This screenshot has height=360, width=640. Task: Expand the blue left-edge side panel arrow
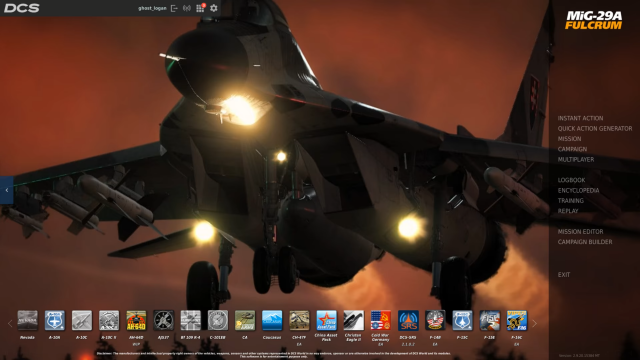coord(7,190)
